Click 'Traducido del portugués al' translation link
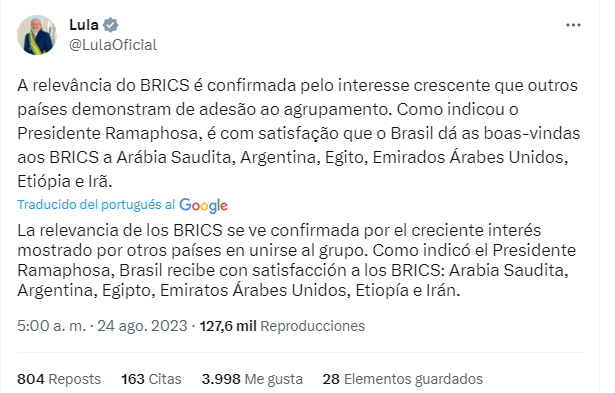 (x=96, y=205)
